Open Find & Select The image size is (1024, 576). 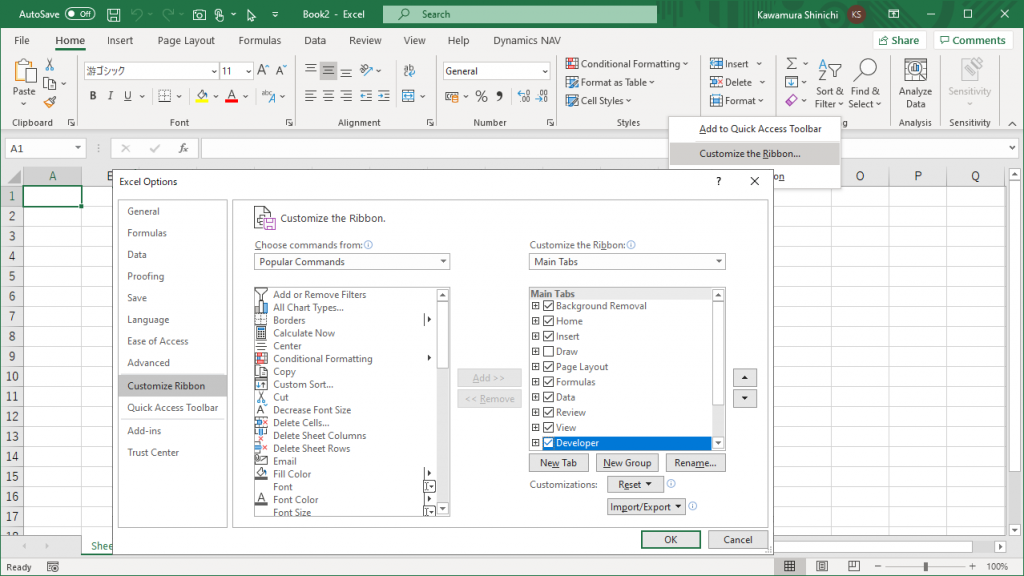pyautogui.click(x=865, y=84)
